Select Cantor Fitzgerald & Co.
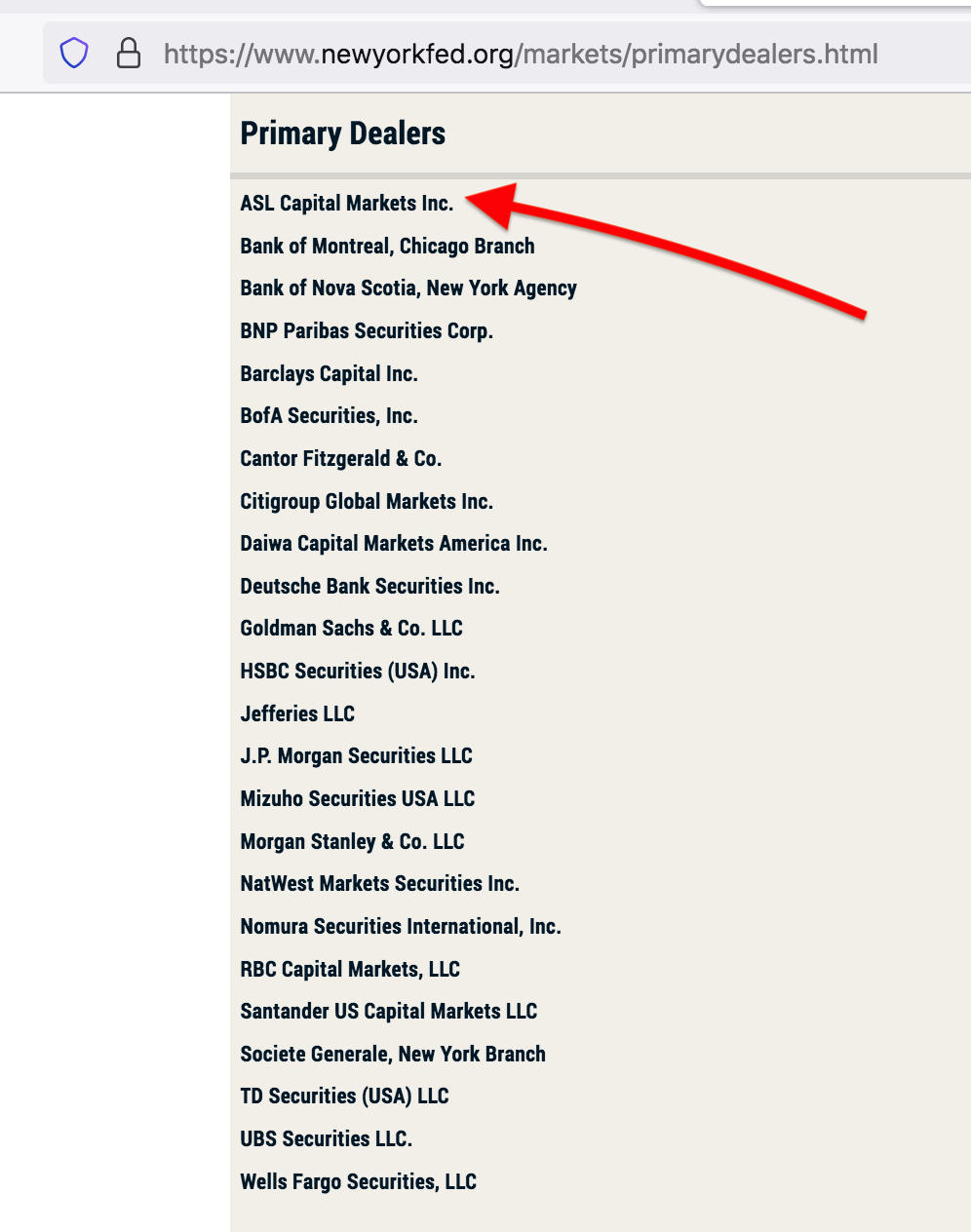Image resolution: width=971 pixels, height=1232 pixels. click(341, 458)
